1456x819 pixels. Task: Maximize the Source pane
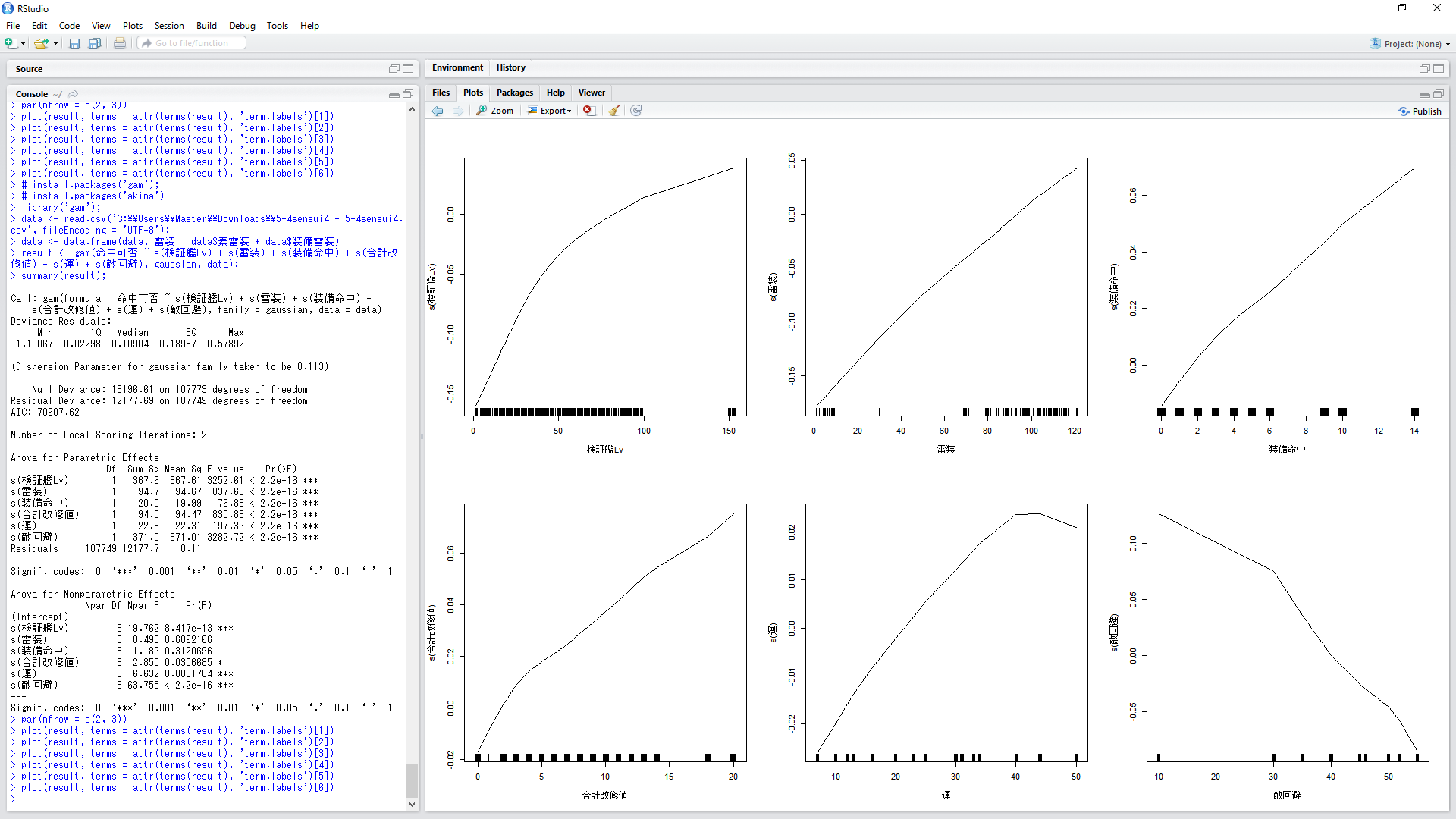[x=408, y=68]
